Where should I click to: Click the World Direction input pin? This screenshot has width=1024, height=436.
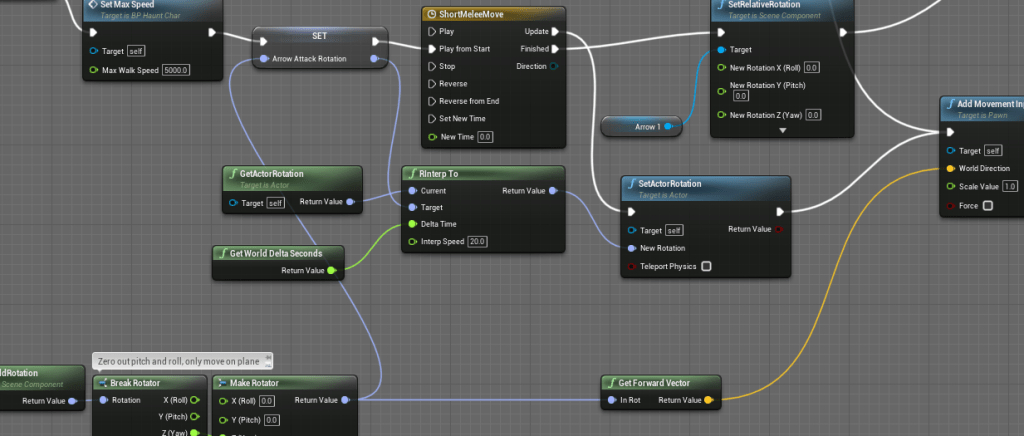[950, 168]
